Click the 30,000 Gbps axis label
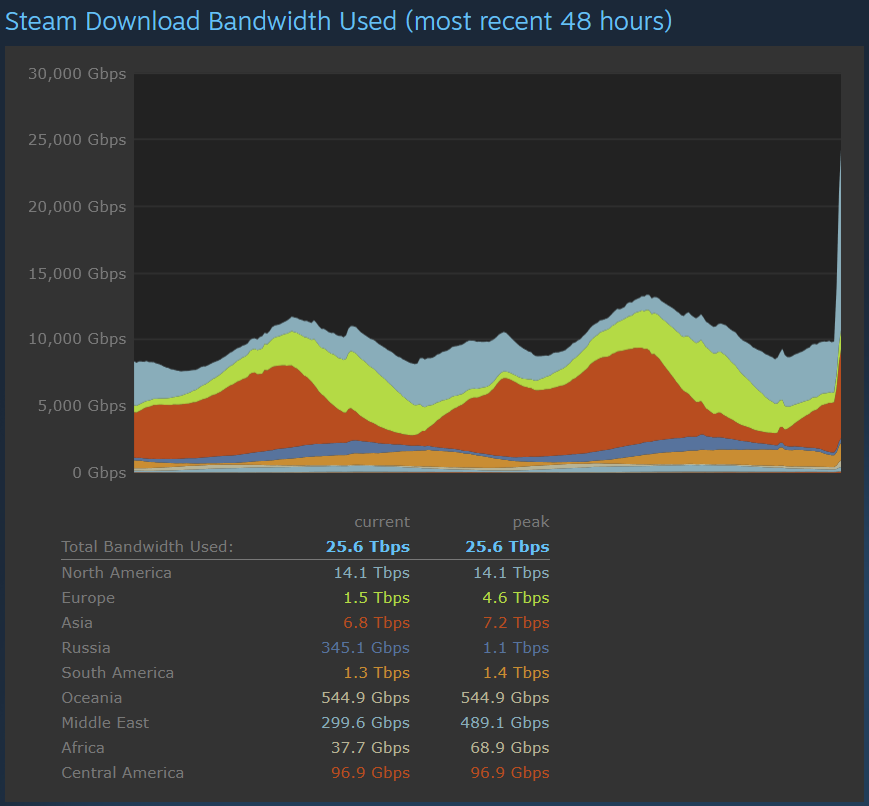Screen dimensions: 869x806 coord(77,74)
